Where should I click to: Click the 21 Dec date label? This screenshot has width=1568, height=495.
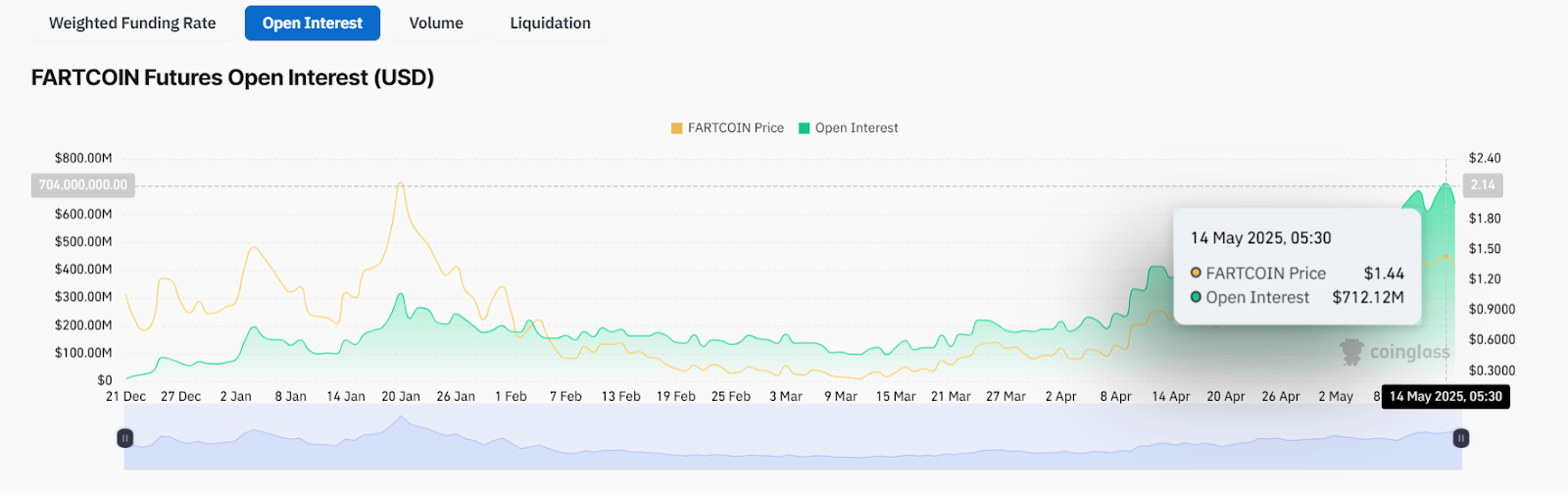pyautogui.click(x=125, y=396)
